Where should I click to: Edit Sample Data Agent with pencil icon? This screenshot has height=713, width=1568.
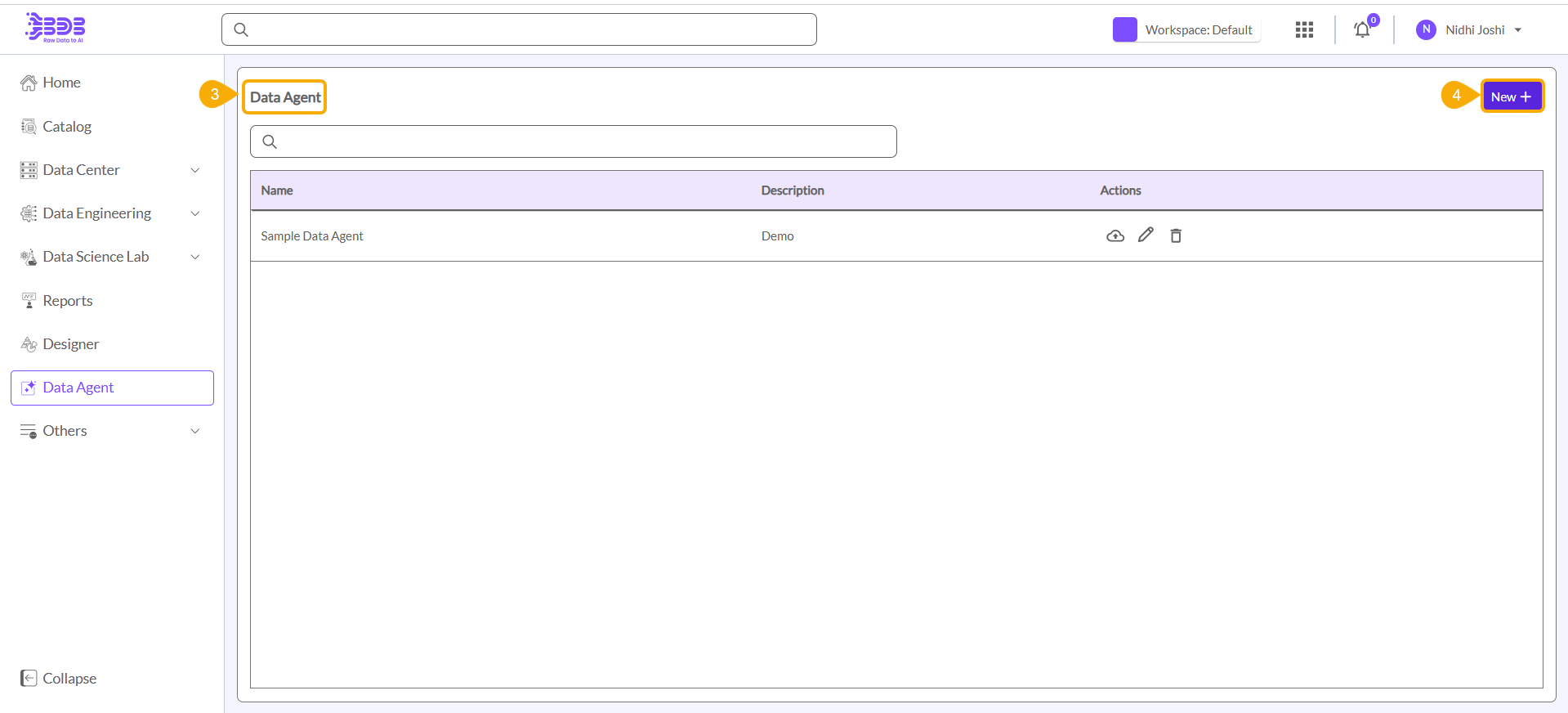[1146, 235]
